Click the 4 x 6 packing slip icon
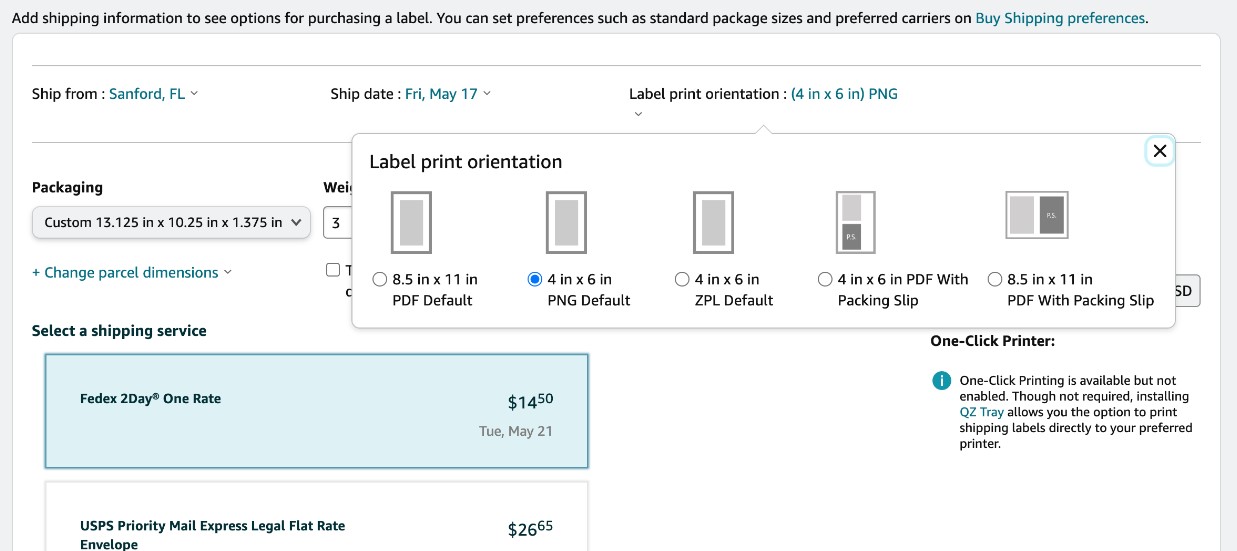Screen dimensions: 1237x551 [x=855, y=222]
